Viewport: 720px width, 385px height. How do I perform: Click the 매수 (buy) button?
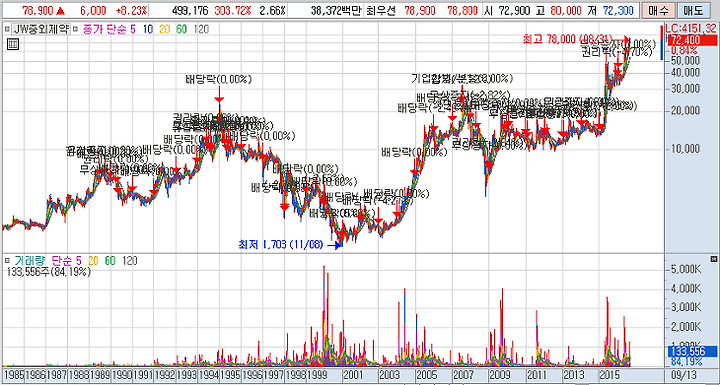pos(658,10)
